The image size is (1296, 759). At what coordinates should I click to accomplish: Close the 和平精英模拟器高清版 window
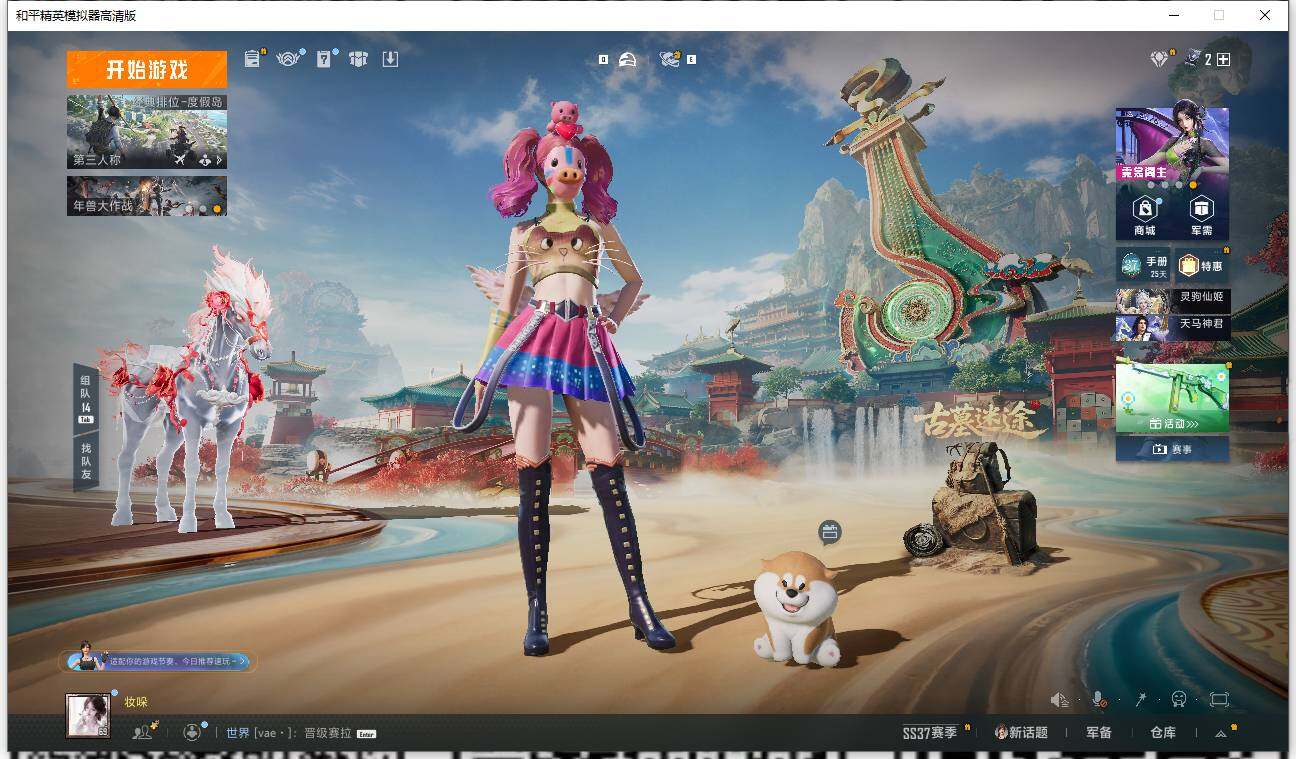1265,15
